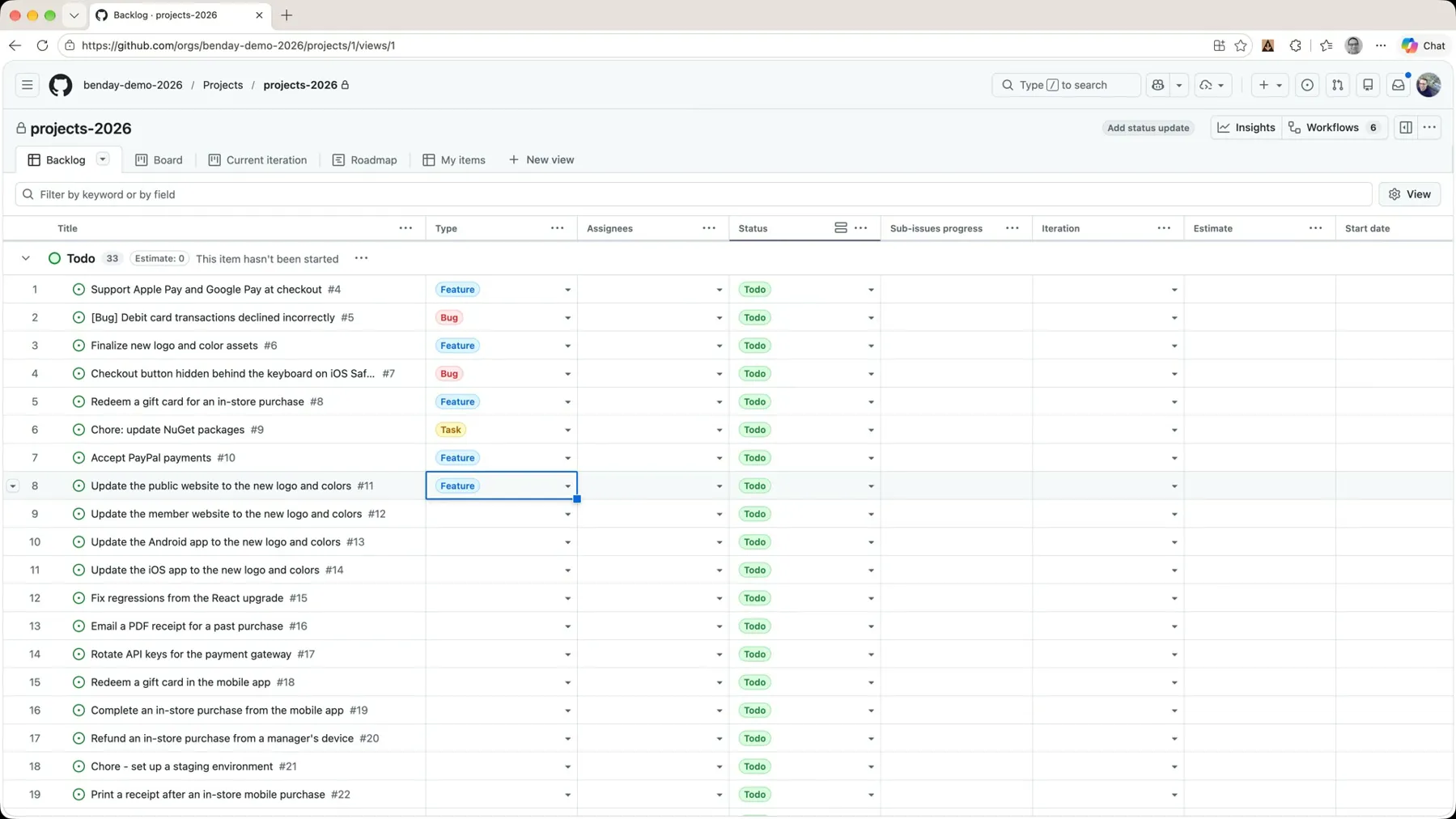Switch to the Board tab

click(159, 159)
